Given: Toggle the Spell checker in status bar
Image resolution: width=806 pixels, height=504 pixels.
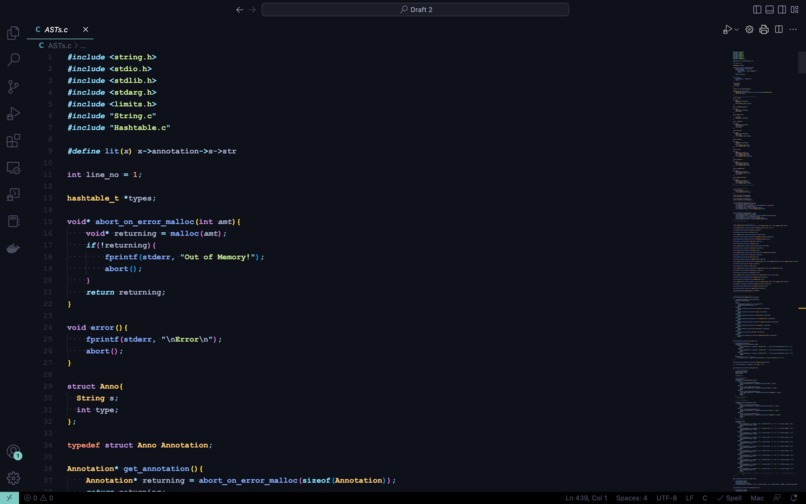Looking at the screenshot, I should (729, 498).
